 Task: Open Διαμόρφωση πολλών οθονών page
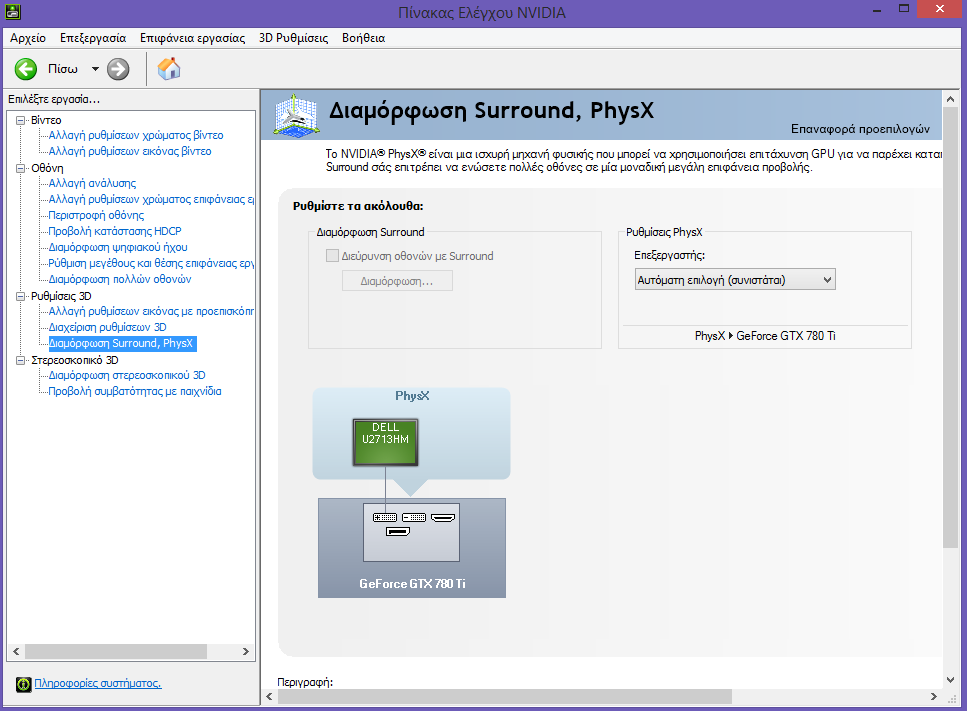point(120,279)
